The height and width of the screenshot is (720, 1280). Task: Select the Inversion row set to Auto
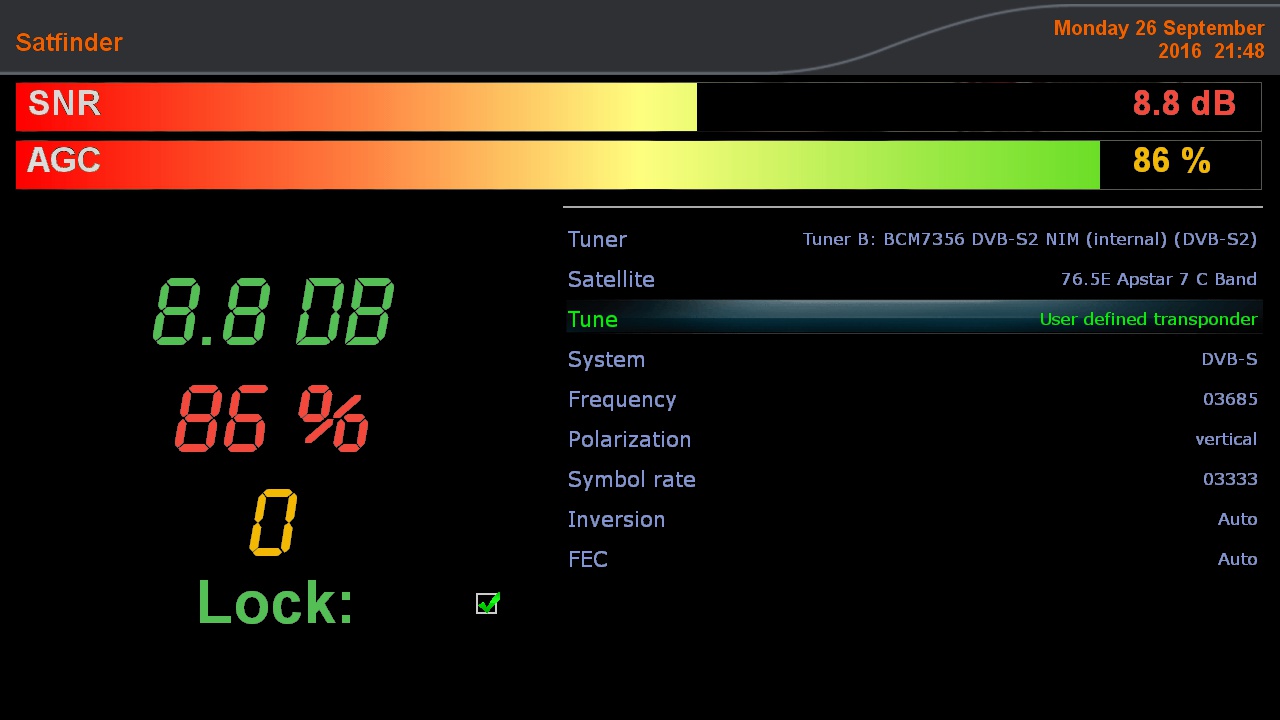pos(912,519)
